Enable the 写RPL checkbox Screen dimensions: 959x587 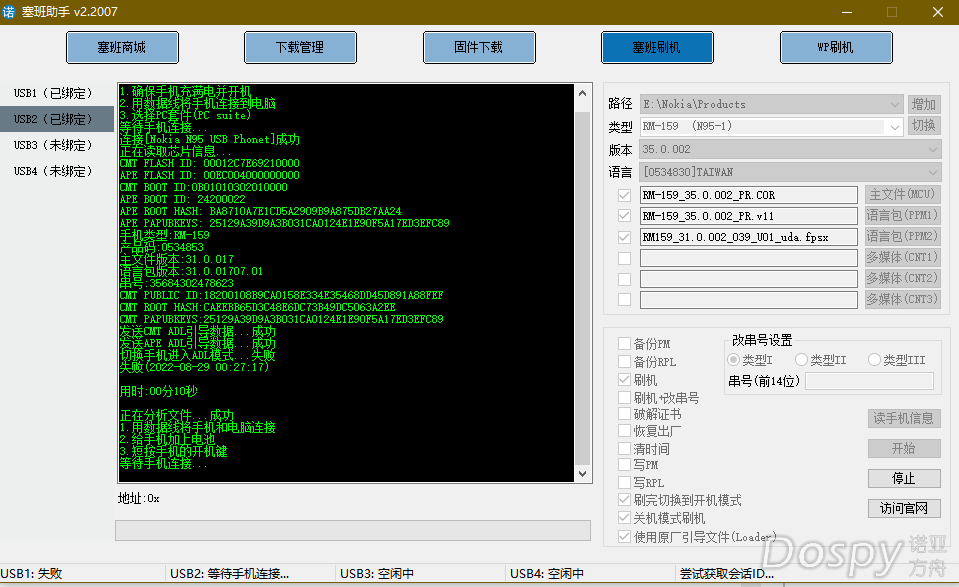(x=624, y=482)
